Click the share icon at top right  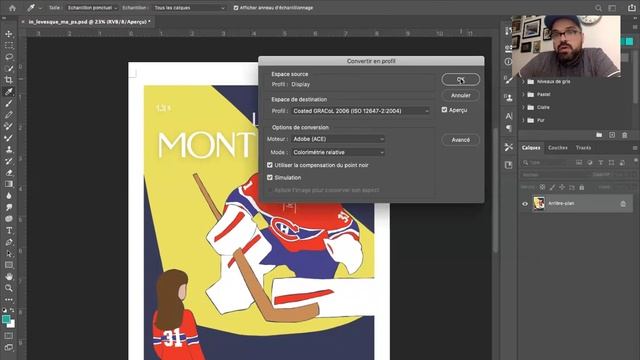(631, 8)
